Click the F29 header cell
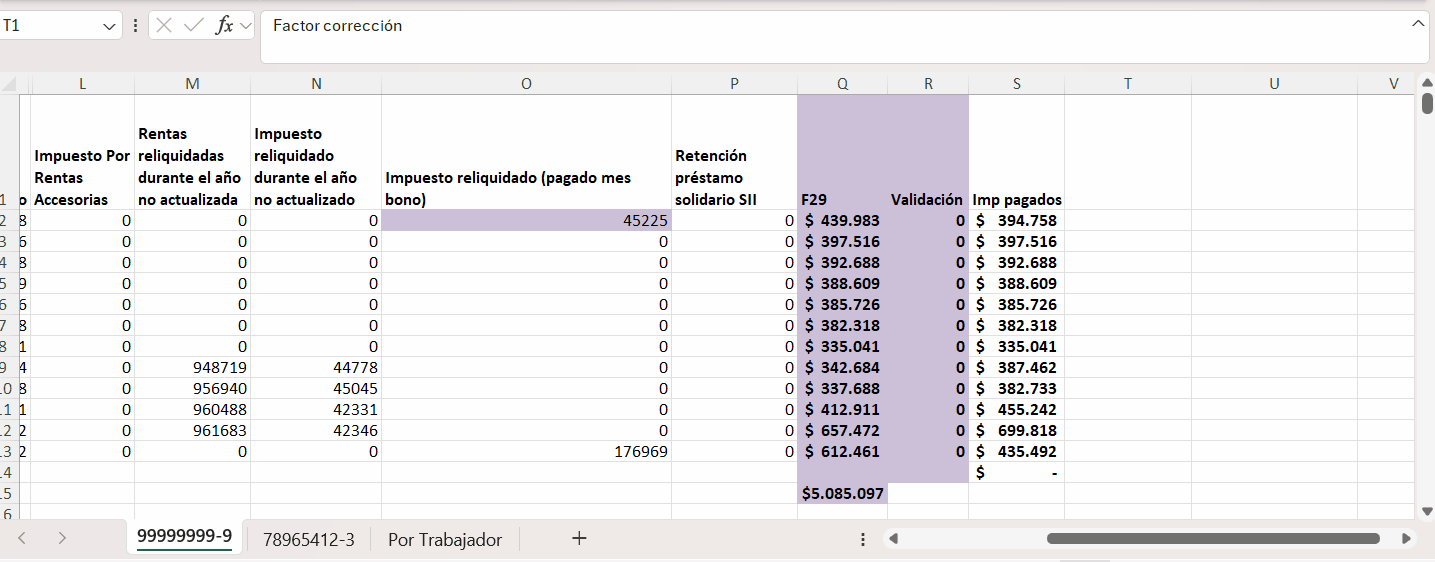Screen dimensions: 1435x562 [843, 152]
